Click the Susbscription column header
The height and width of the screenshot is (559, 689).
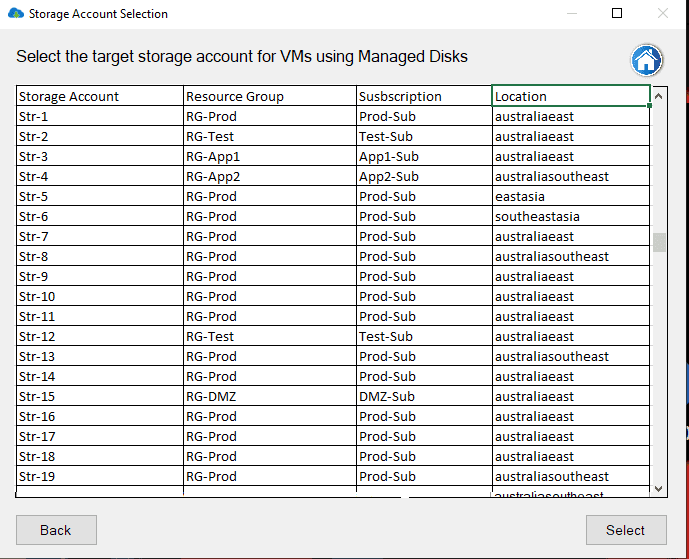pos(424,96)
